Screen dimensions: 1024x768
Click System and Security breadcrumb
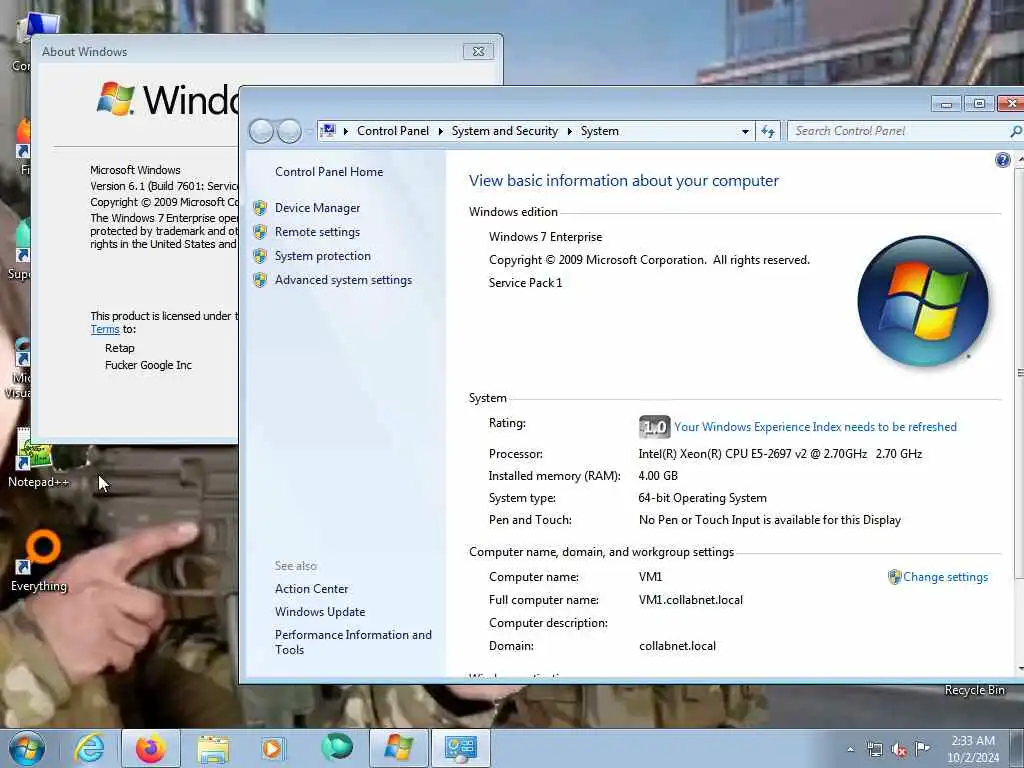coord(505,131)
